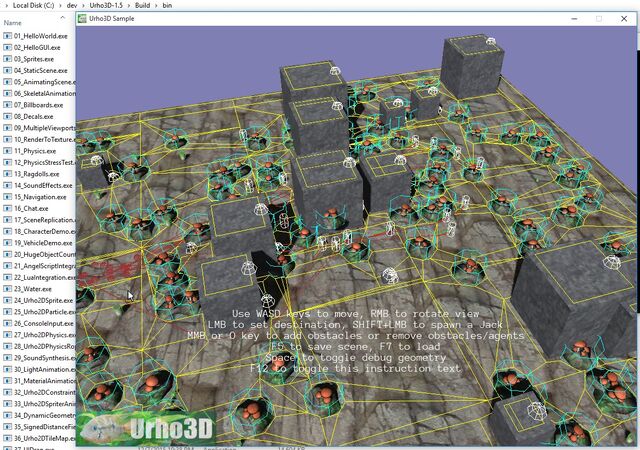
Task: Click the 32_Urho2DConstraints file name
Action: click(44, 392)
